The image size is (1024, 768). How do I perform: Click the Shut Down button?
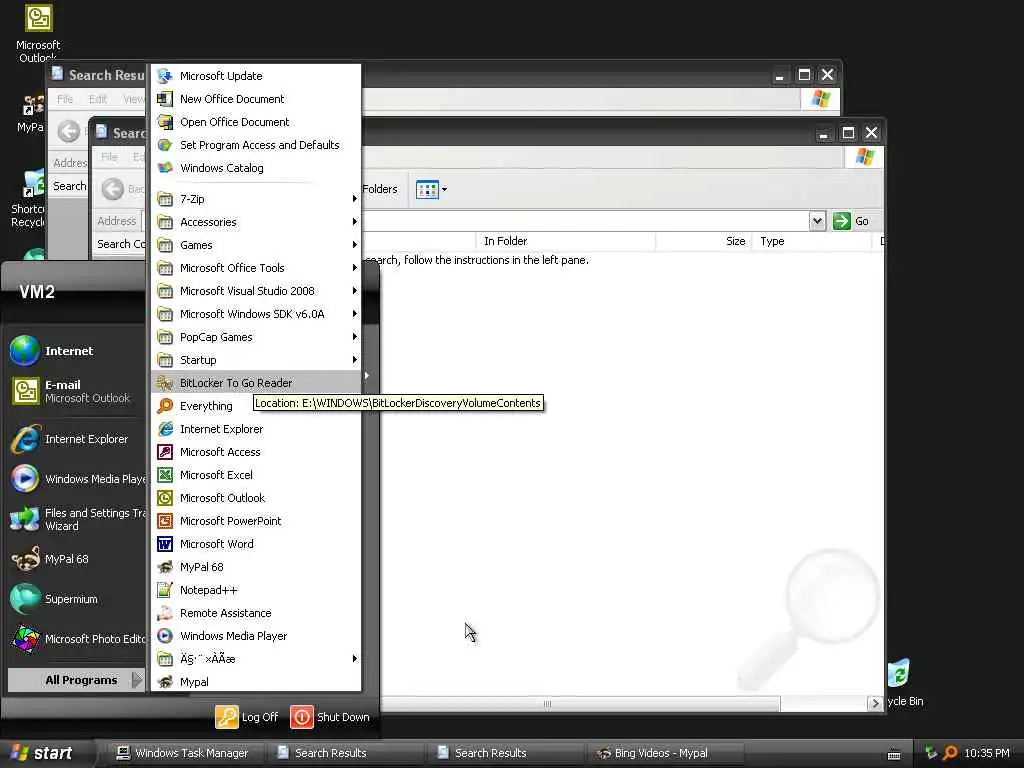[x=330, y=717]
